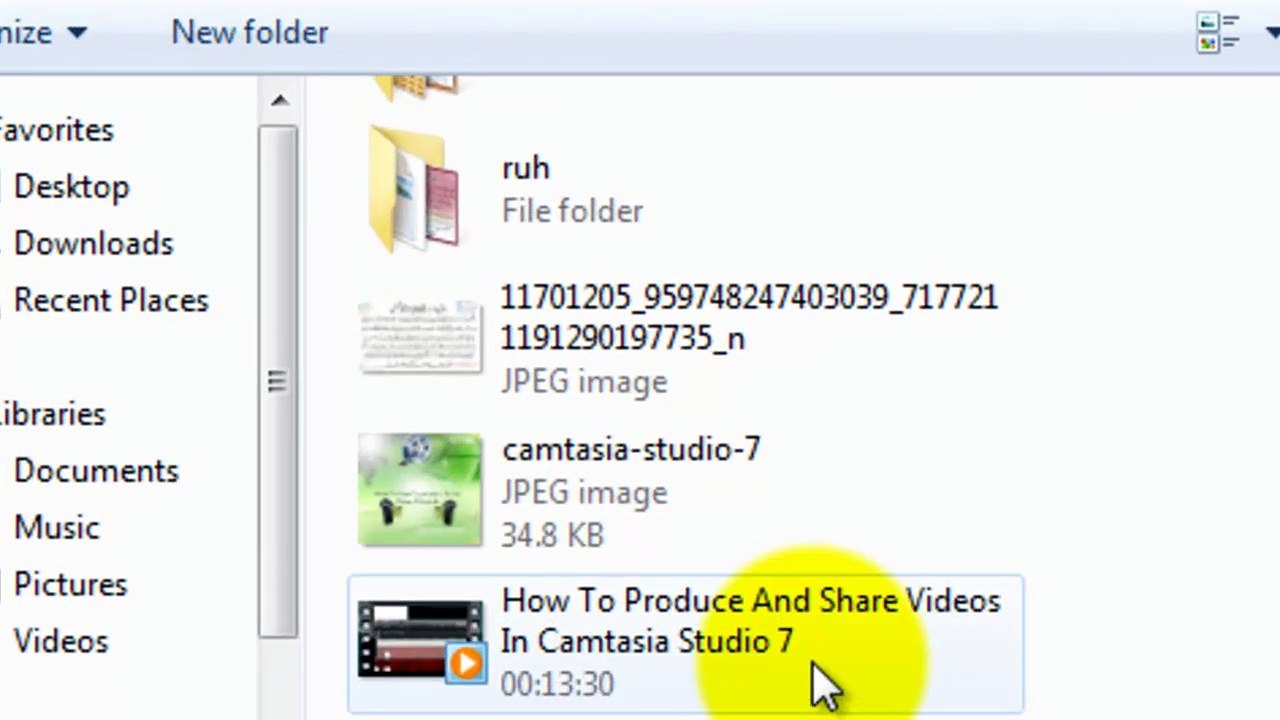This screenshot has width=1280, height=720.
Task: Click the '00:13:30' video duration text
Action: (x=557, y=685)
